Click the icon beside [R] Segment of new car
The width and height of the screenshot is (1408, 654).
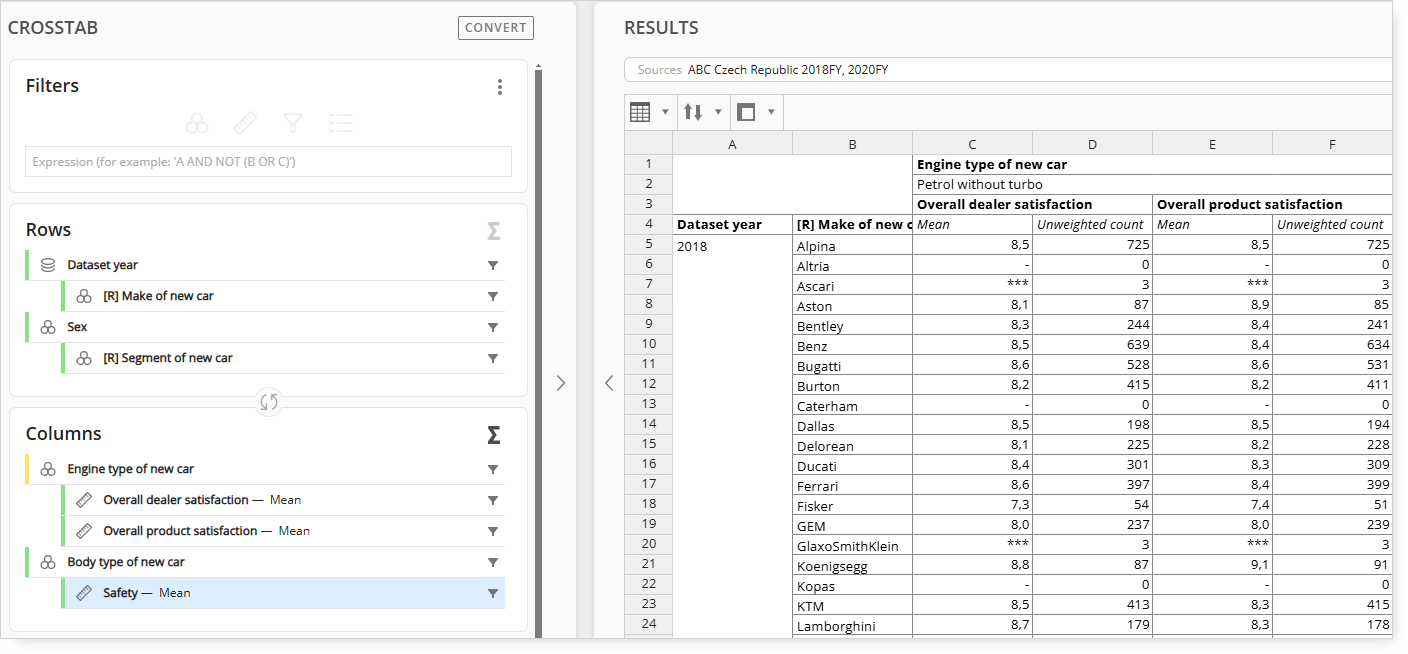84,358
